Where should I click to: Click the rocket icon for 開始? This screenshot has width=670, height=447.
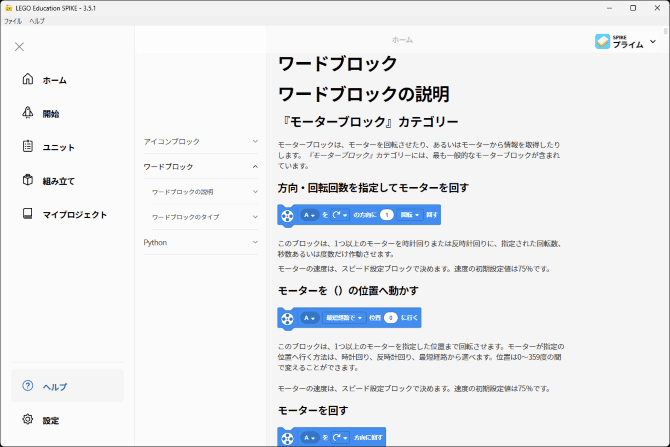[28, 113]
